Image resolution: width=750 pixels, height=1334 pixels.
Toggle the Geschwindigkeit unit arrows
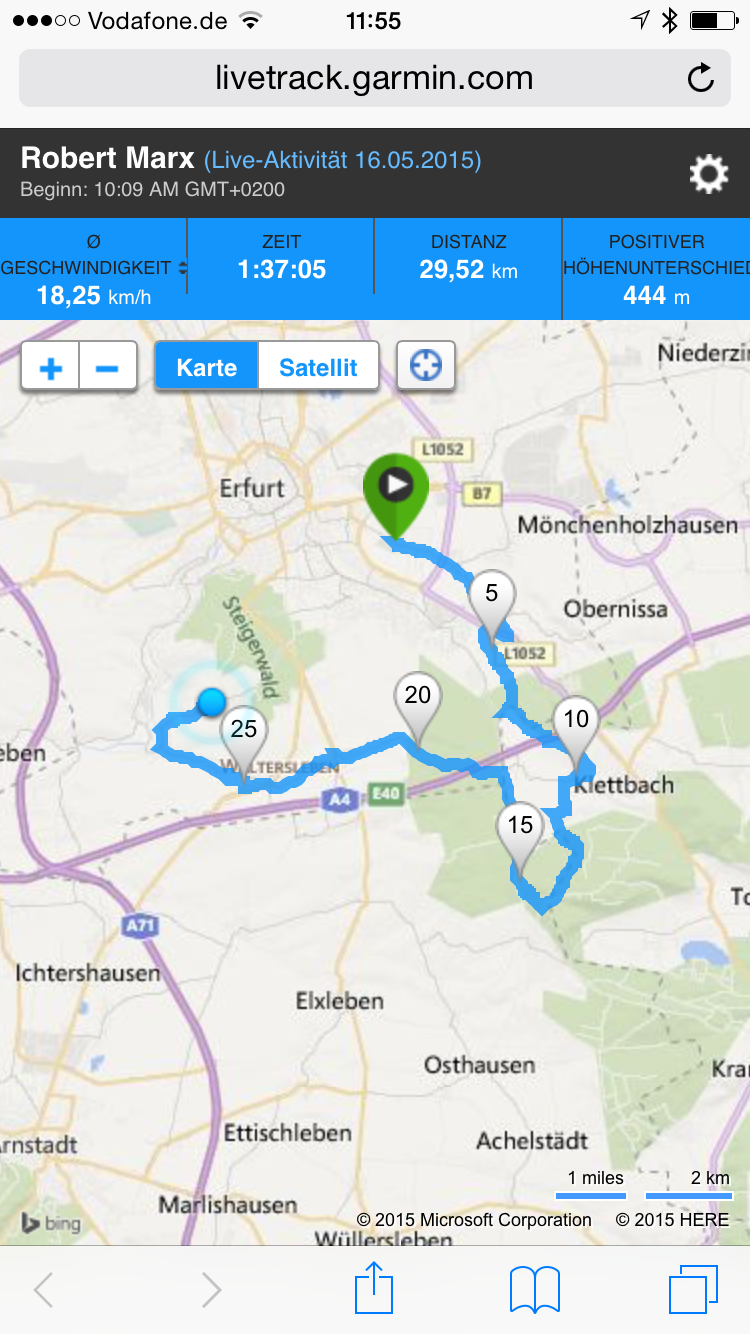[182, 268]
